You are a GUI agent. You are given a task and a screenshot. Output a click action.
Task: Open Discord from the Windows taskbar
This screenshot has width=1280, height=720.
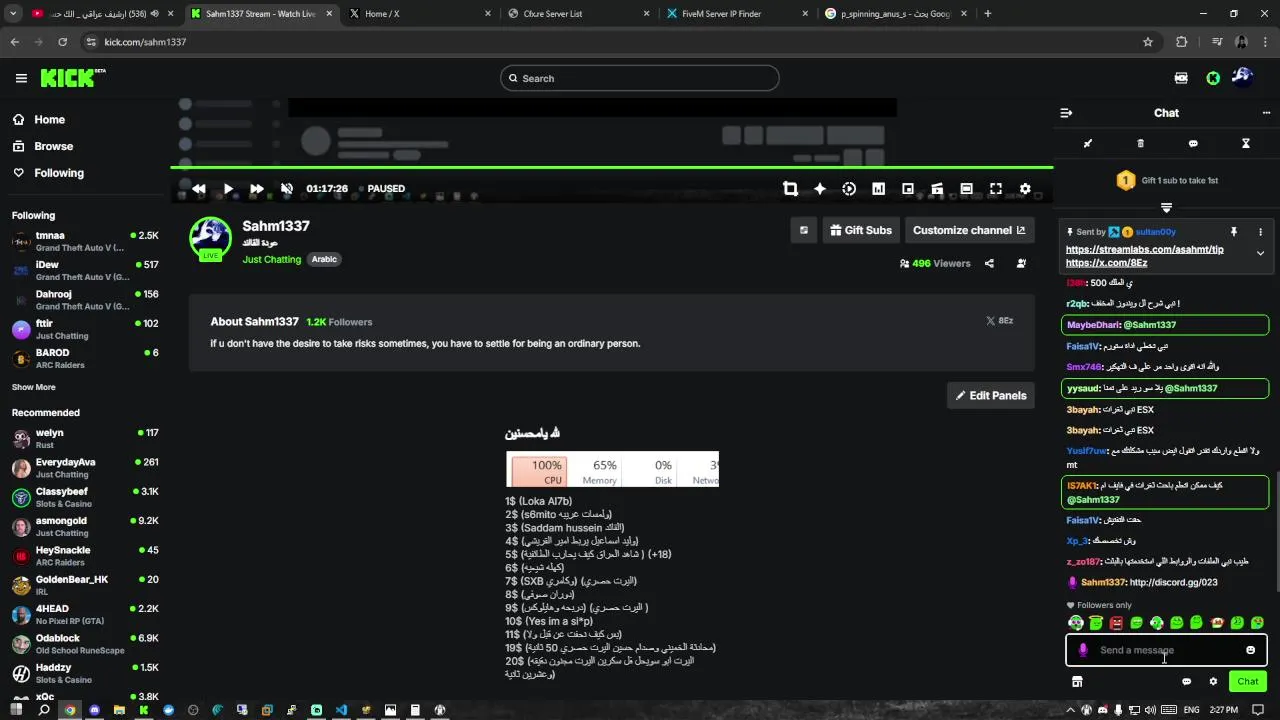[94, 710]
